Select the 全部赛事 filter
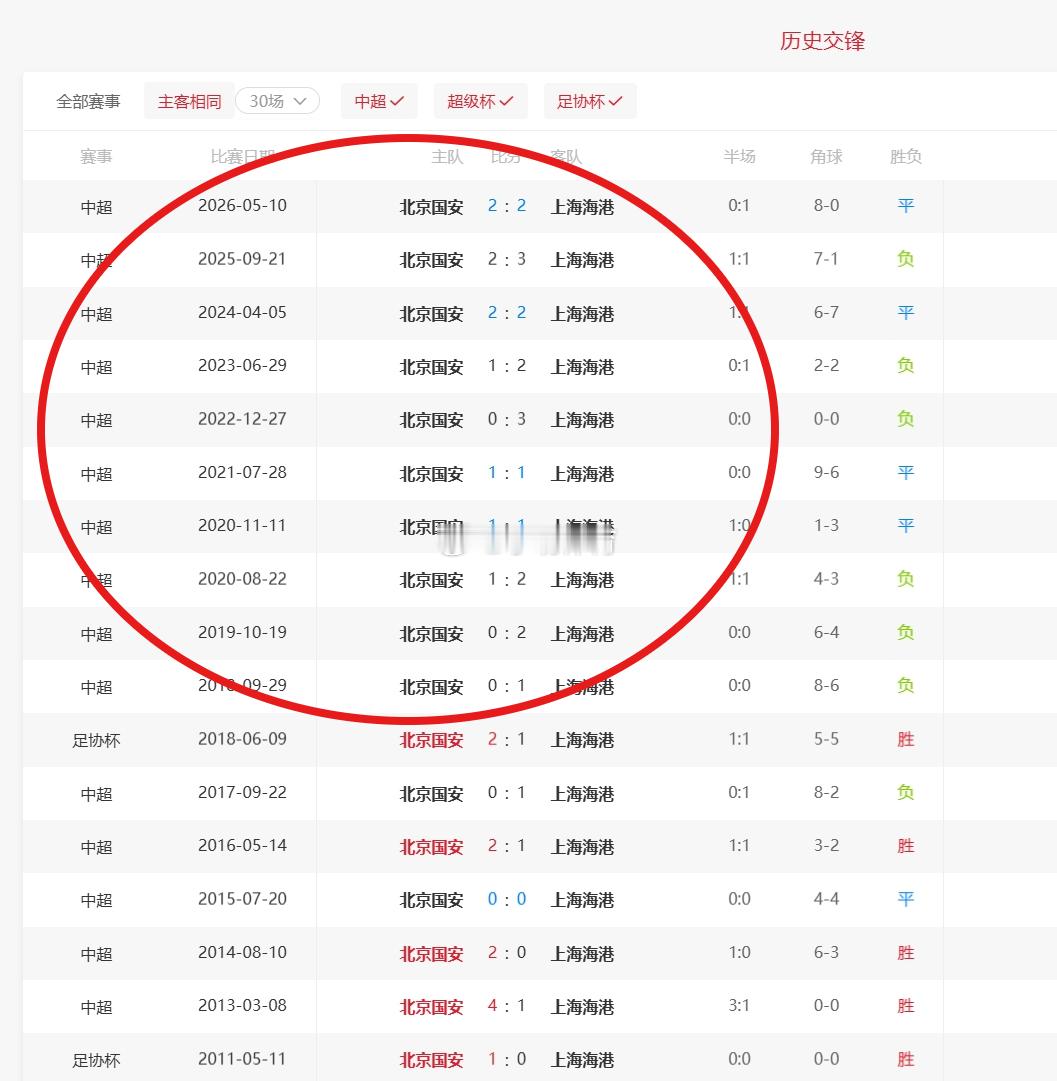This screenshot has width=1057, height=1081. click(x=88, y=101)
